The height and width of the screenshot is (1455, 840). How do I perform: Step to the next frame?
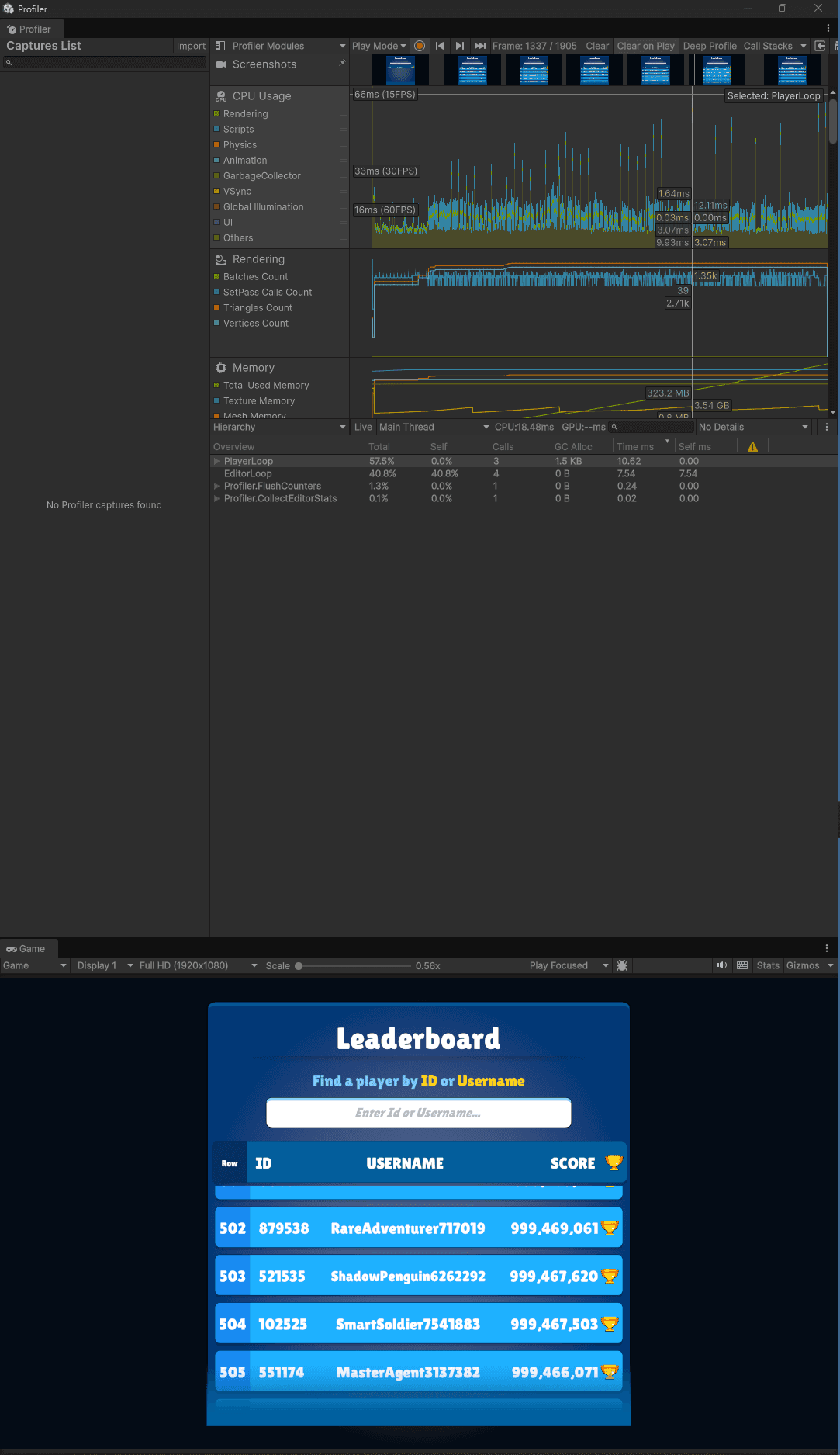460,46
